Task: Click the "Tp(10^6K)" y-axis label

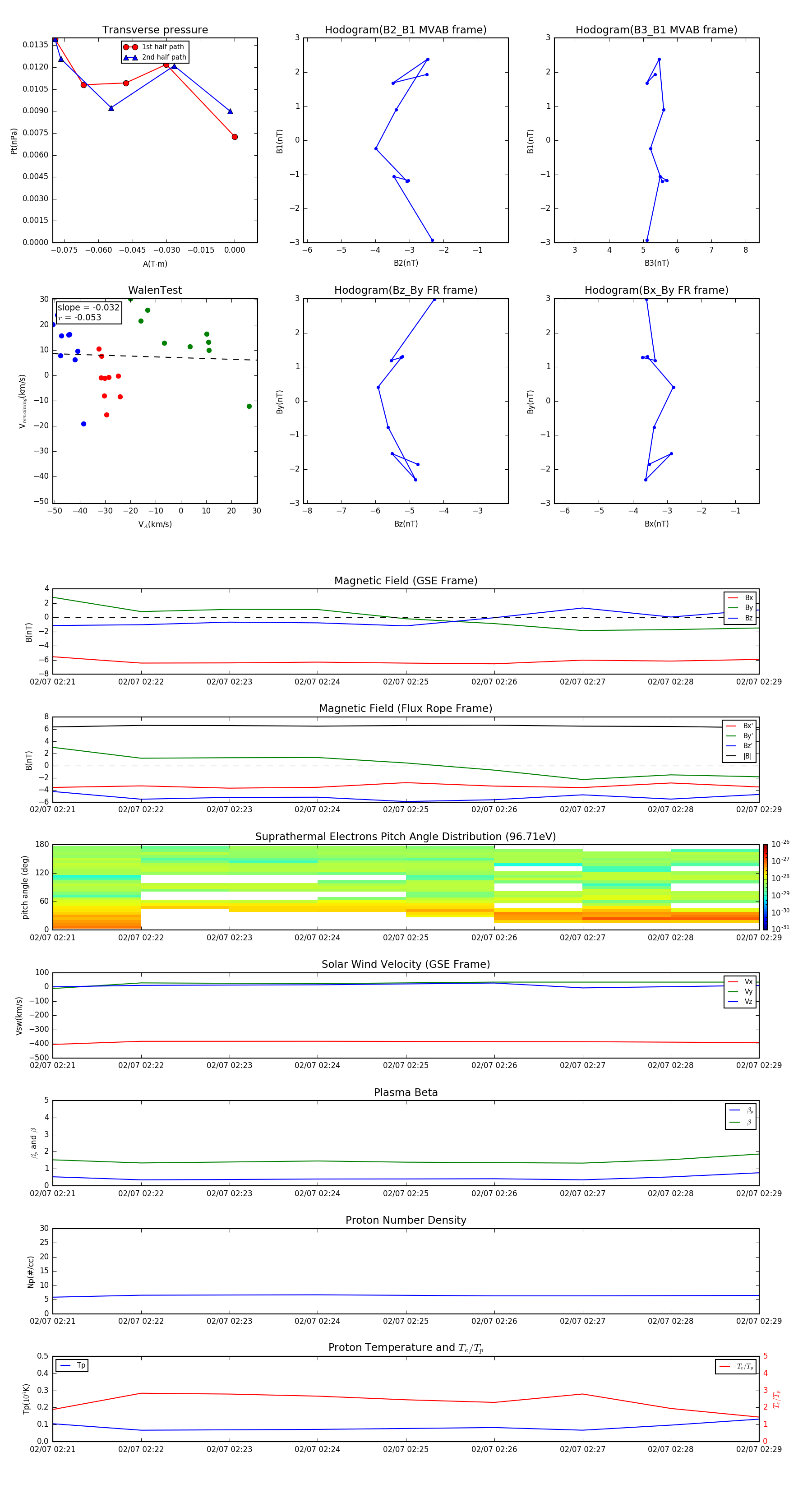Action: click(x=26, y=1399)
